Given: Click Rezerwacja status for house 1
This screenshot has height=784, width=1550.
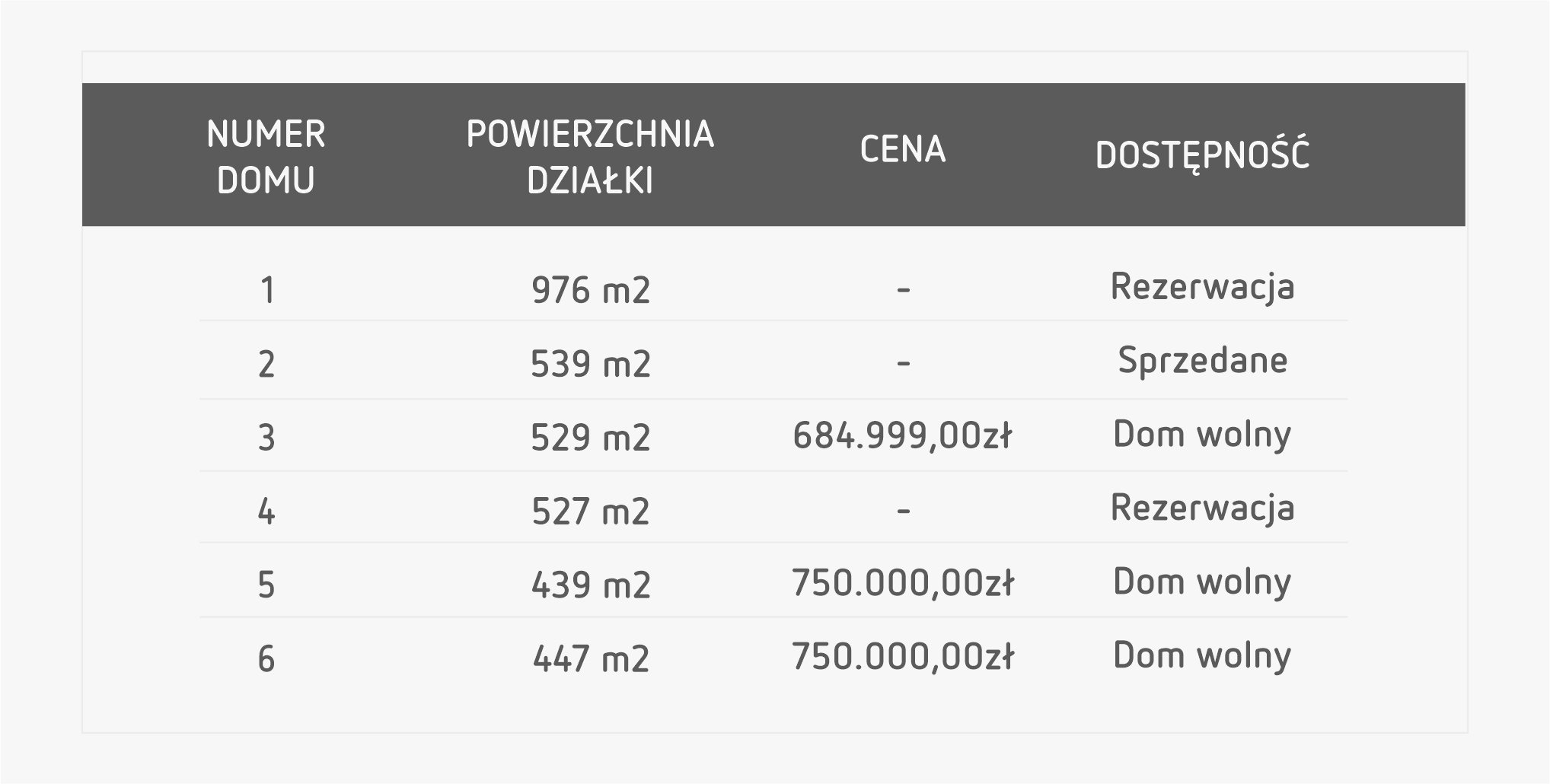Looking at the screenshot, I should coord(1202,287).
